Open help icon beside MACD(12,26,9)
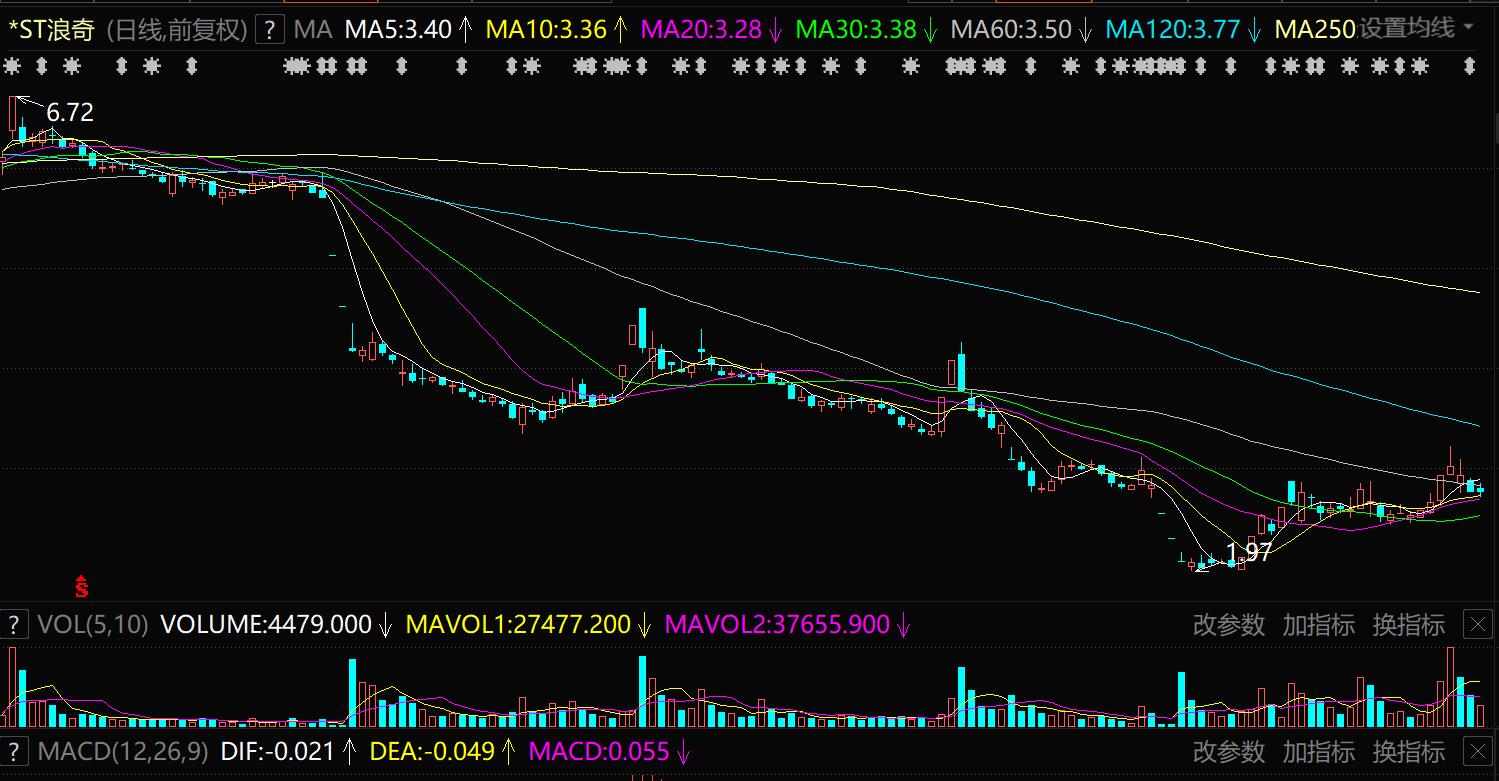 14,751
